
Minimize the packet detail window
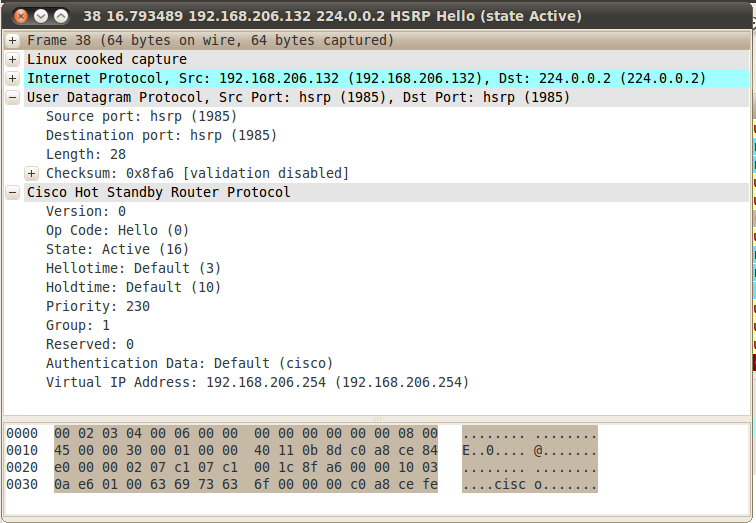[40, 16]
